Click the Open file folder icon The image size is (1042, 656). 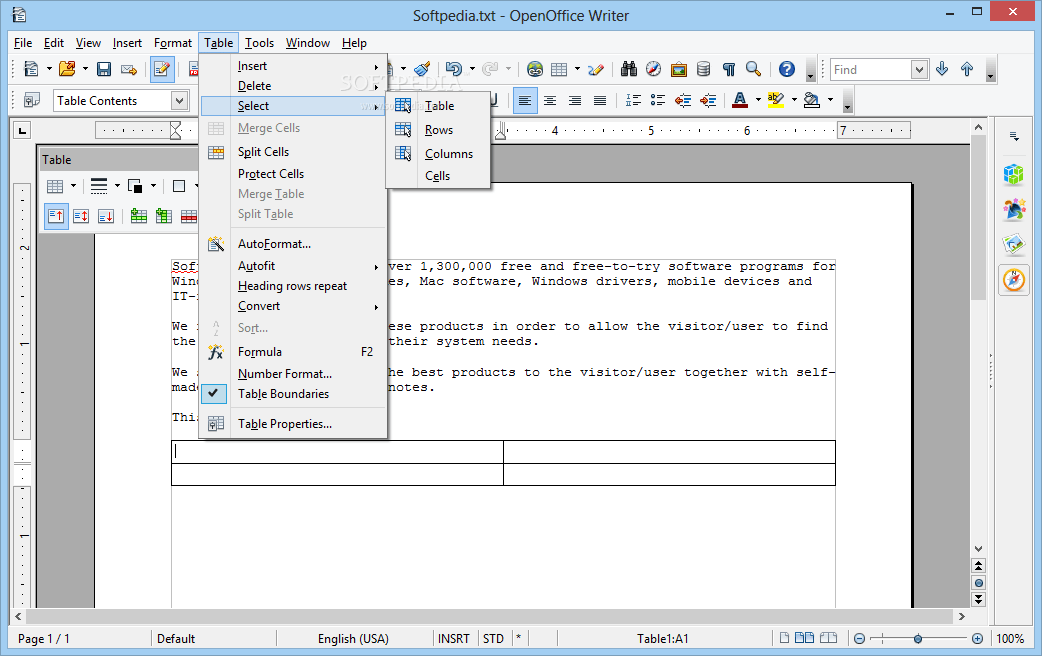(67, 69)
